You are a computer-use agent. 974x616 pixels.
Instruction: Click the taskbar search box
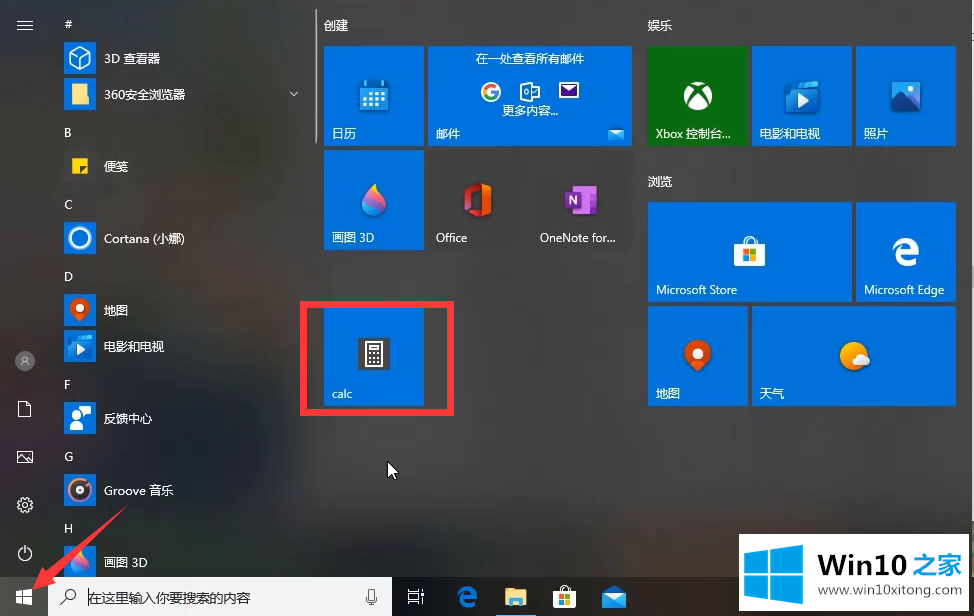pos(220,597)
